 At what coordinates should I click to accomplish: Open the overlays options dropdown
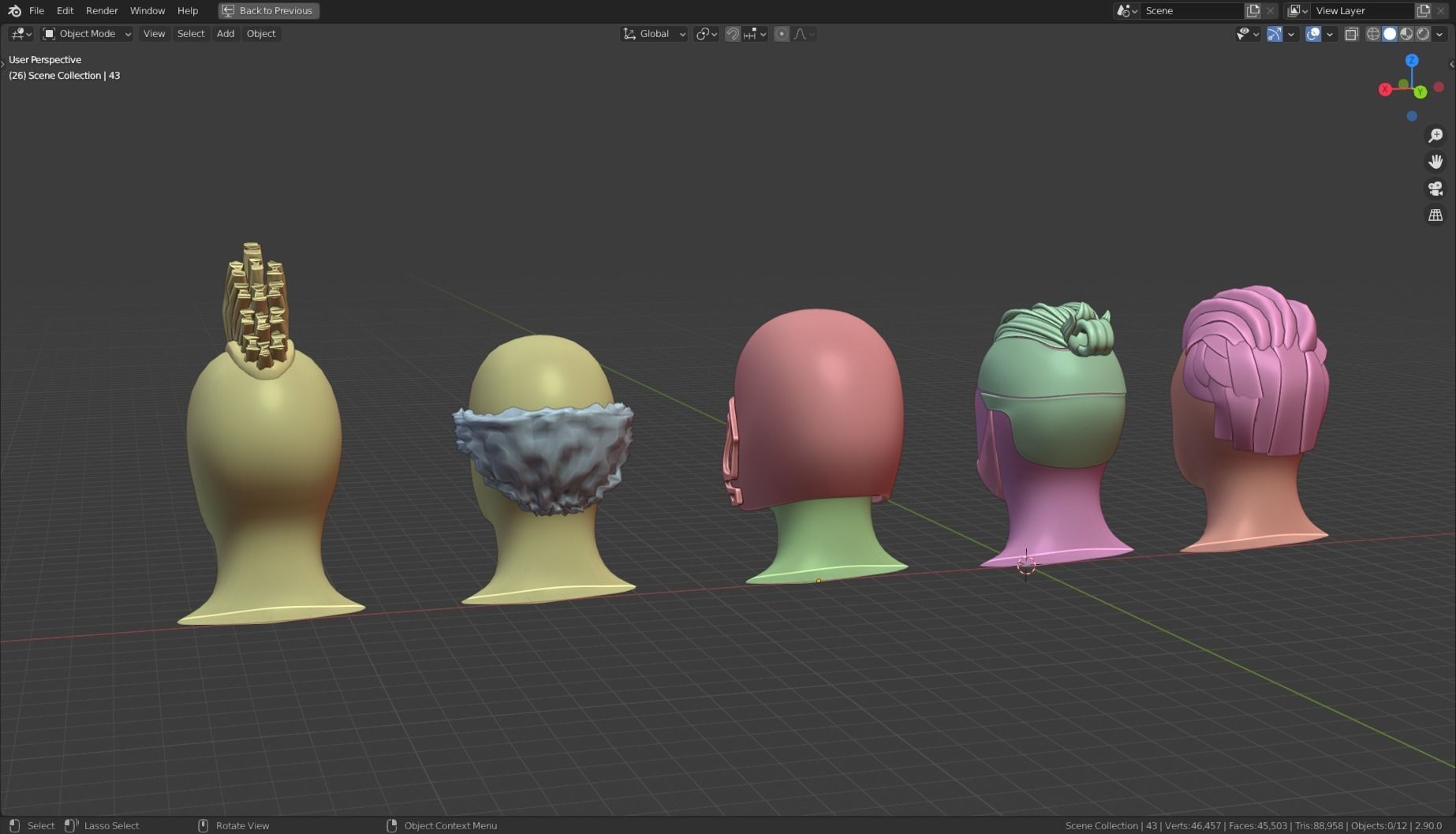1330,34
